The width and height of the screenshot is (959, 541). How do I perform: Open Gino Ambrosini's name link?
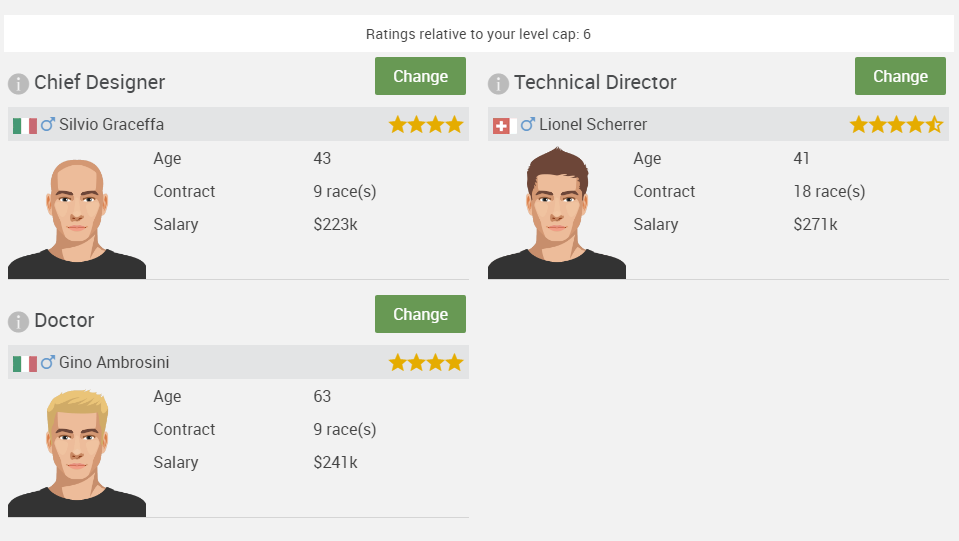pos(114,362)
